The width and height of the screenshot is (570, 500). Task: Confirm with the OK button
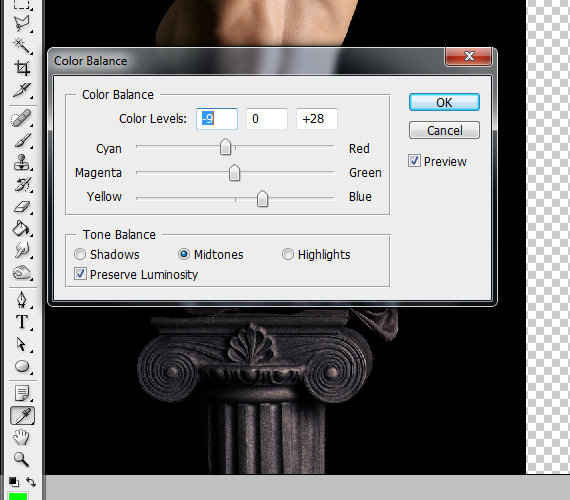coord(444,102)
